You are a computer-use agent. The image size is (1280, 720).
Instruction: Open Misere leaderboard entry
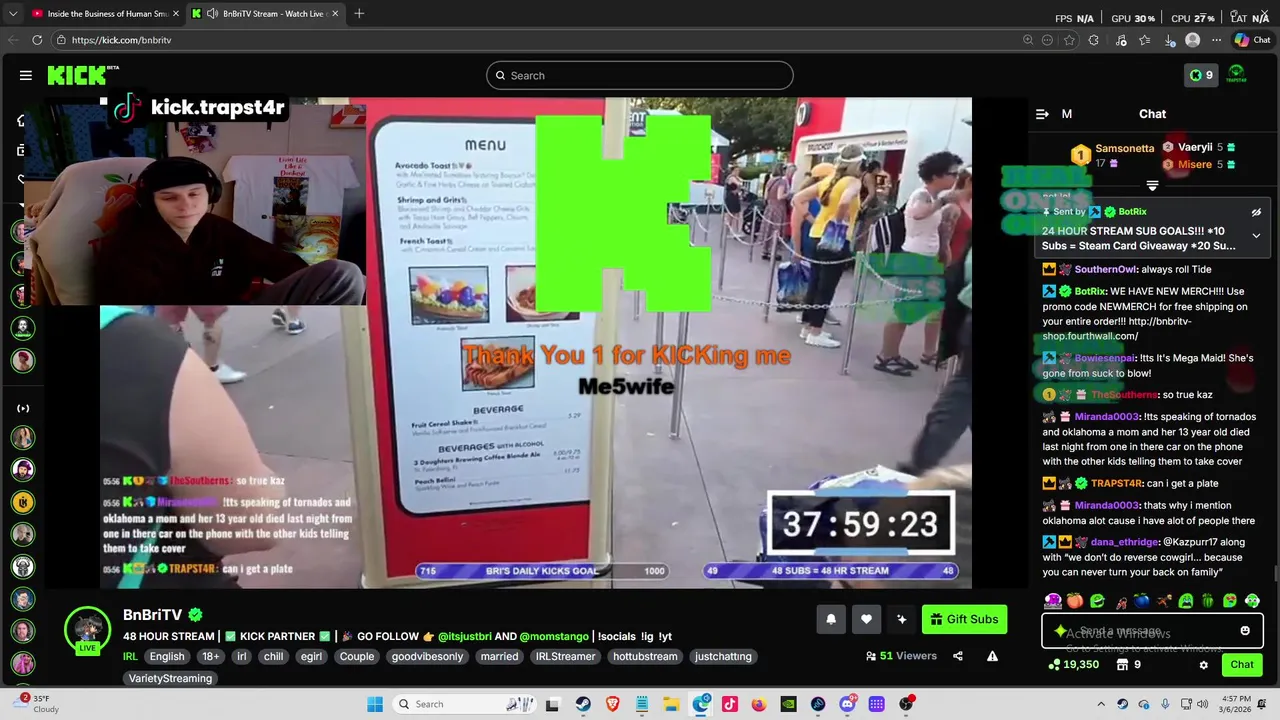[x=1199, y=164]
